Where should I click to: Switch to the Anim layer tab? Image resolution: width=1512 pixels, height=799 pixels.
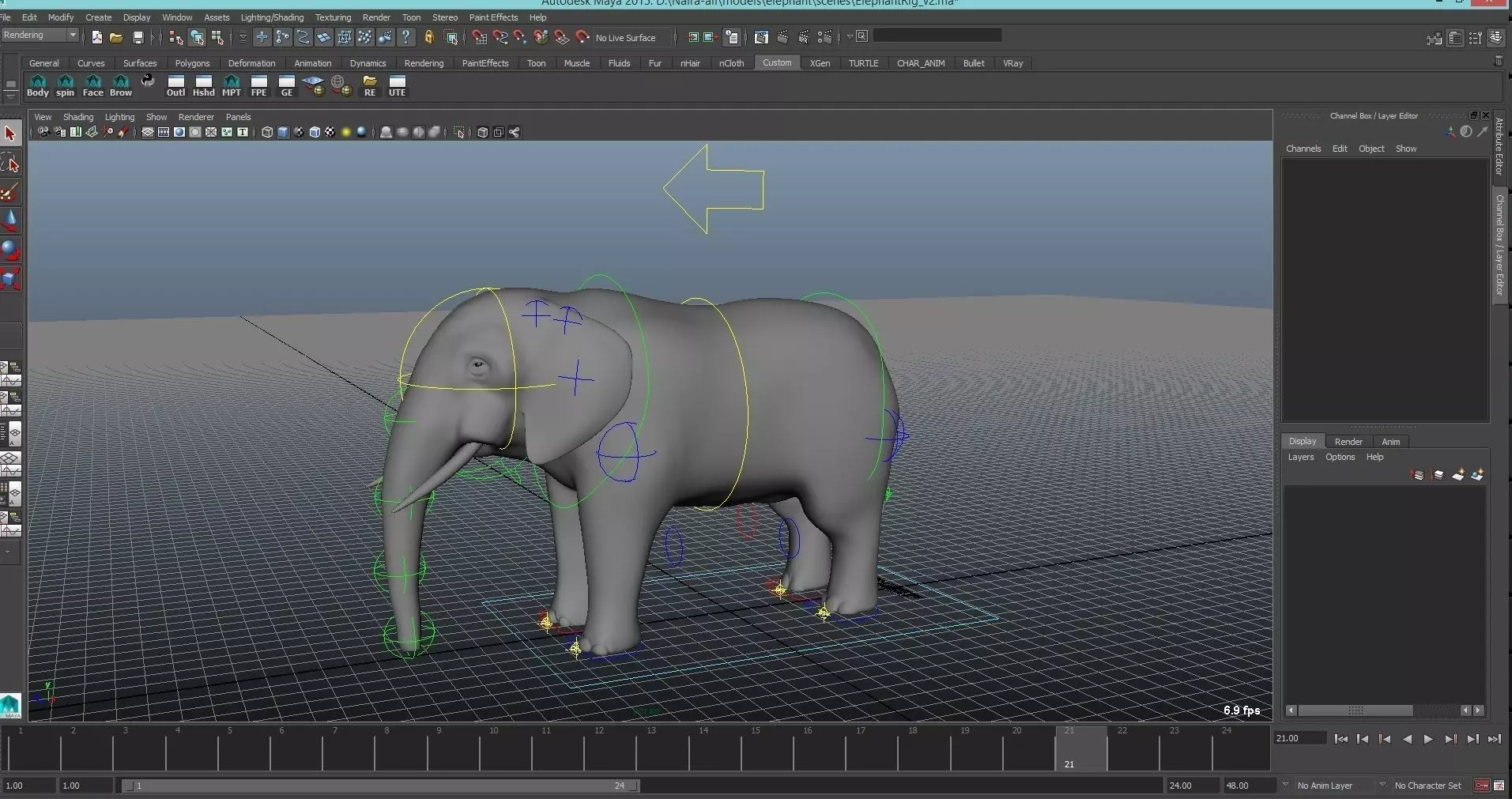pyautogui.click(x=1390, y=442)
